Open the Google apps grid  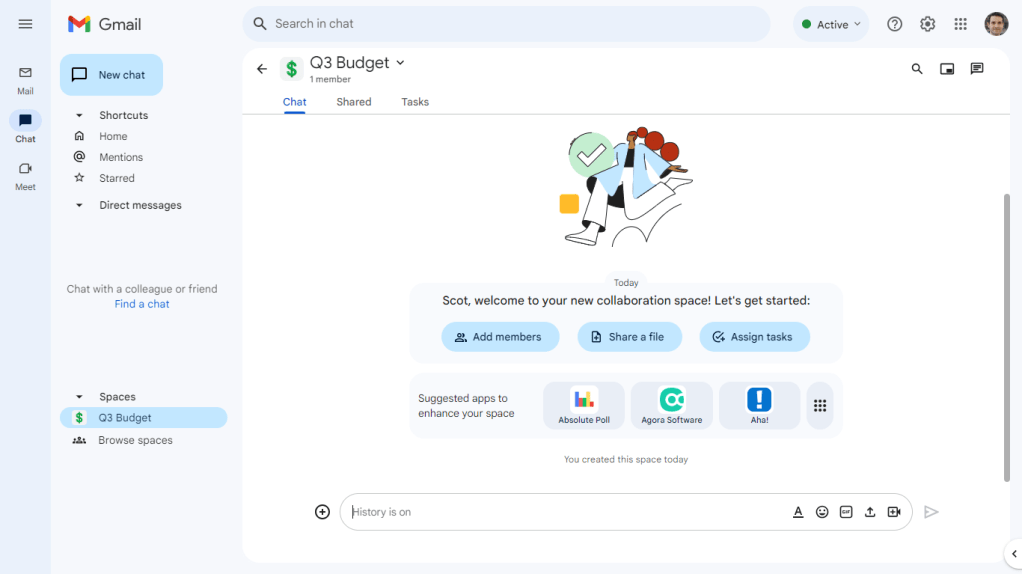(961, 24)
